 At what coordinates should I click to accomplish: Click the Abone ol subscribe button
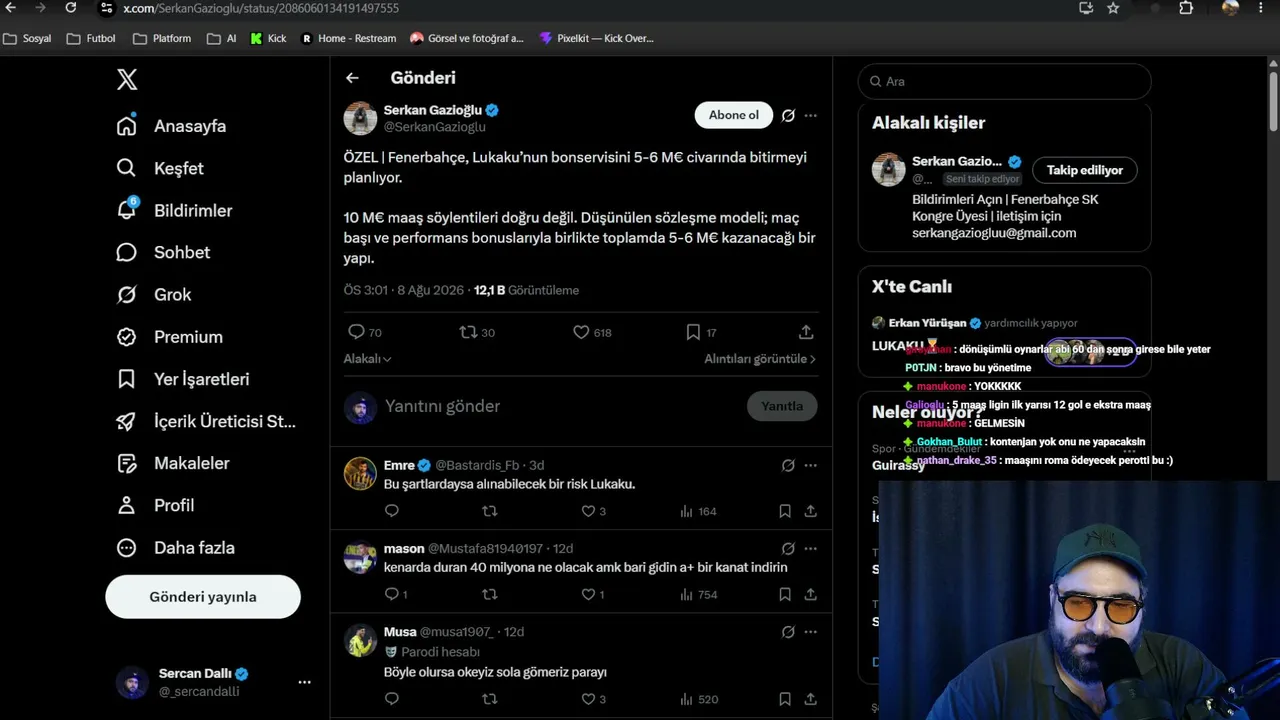click(734, 115)
